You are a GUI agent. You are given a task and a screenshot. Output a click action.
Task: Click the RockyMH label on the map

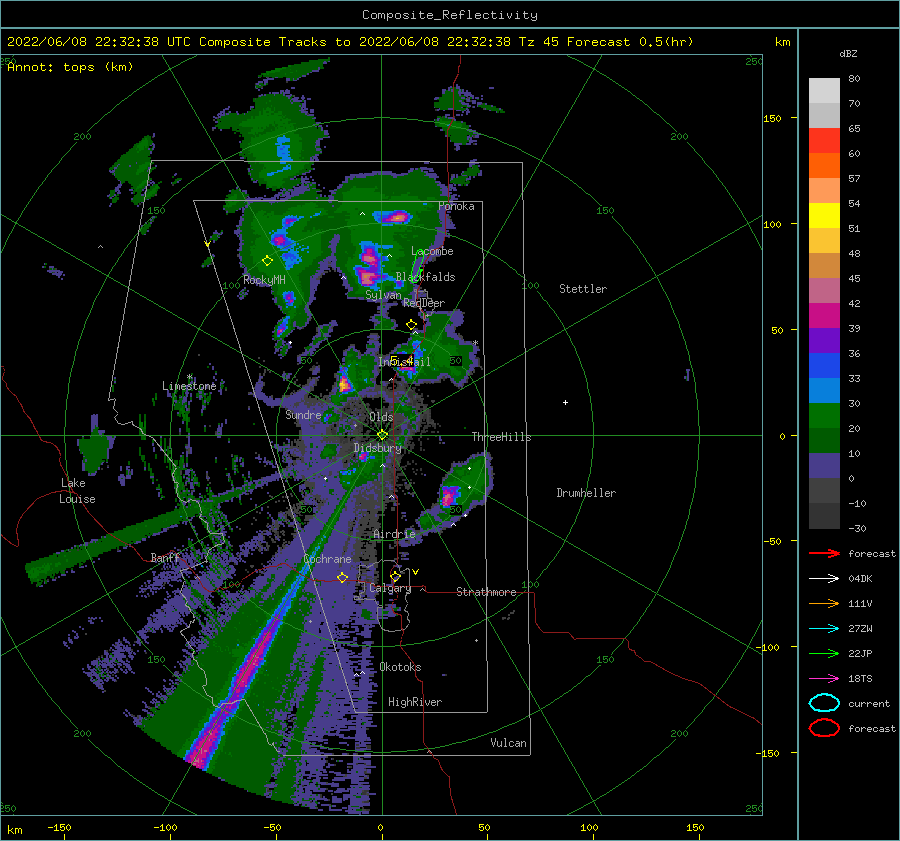[x=264, y=280]
